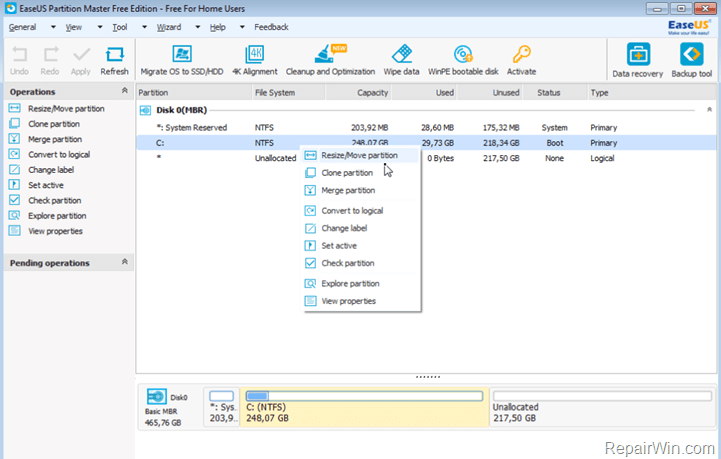
Task: Sort by the Capacity column header
Action: [358, 92]
